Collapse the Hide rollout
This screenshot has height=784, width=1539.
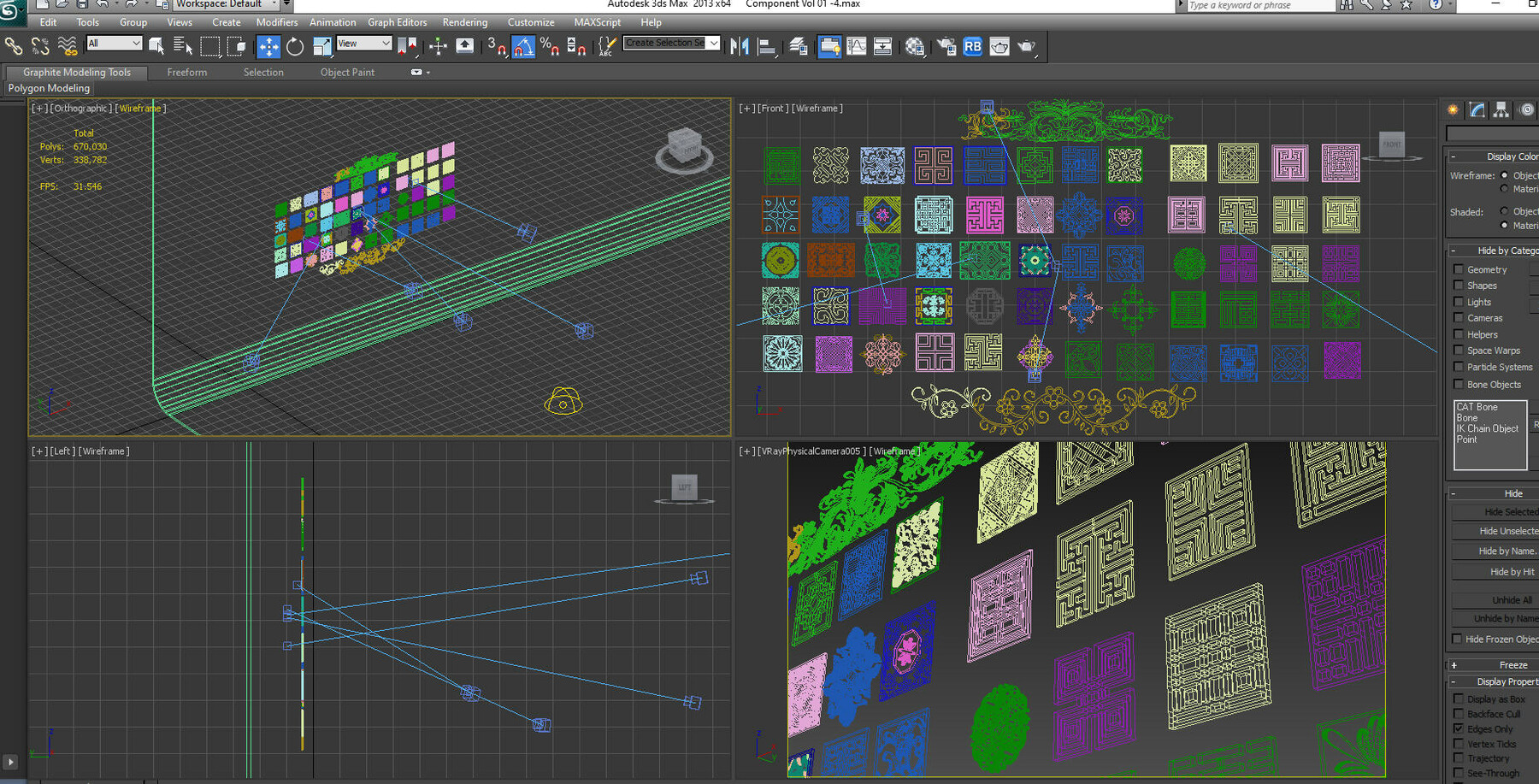(1495, 493)
